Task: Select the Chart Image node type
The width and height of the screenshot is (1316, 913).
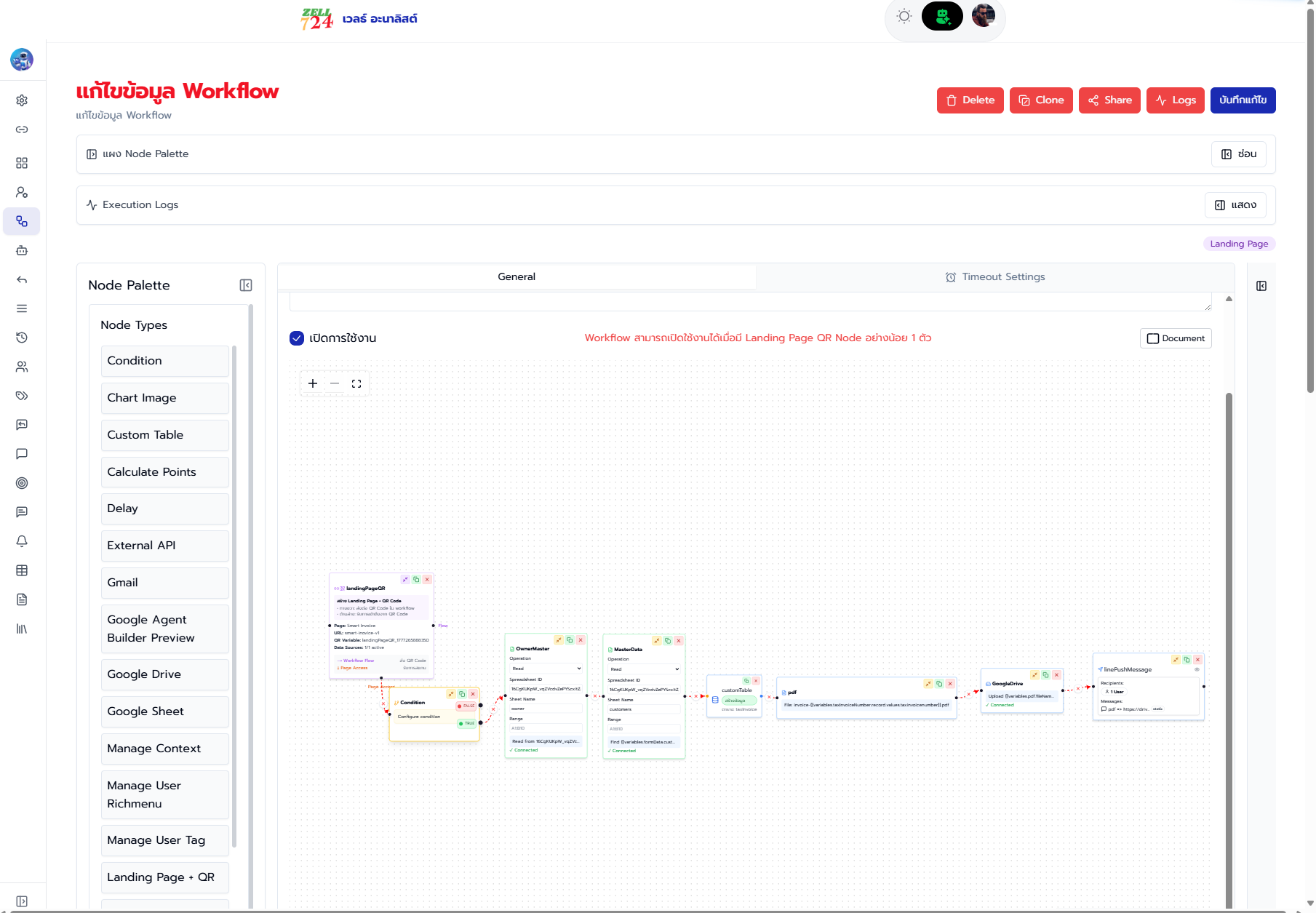Action: click(165, 398)
